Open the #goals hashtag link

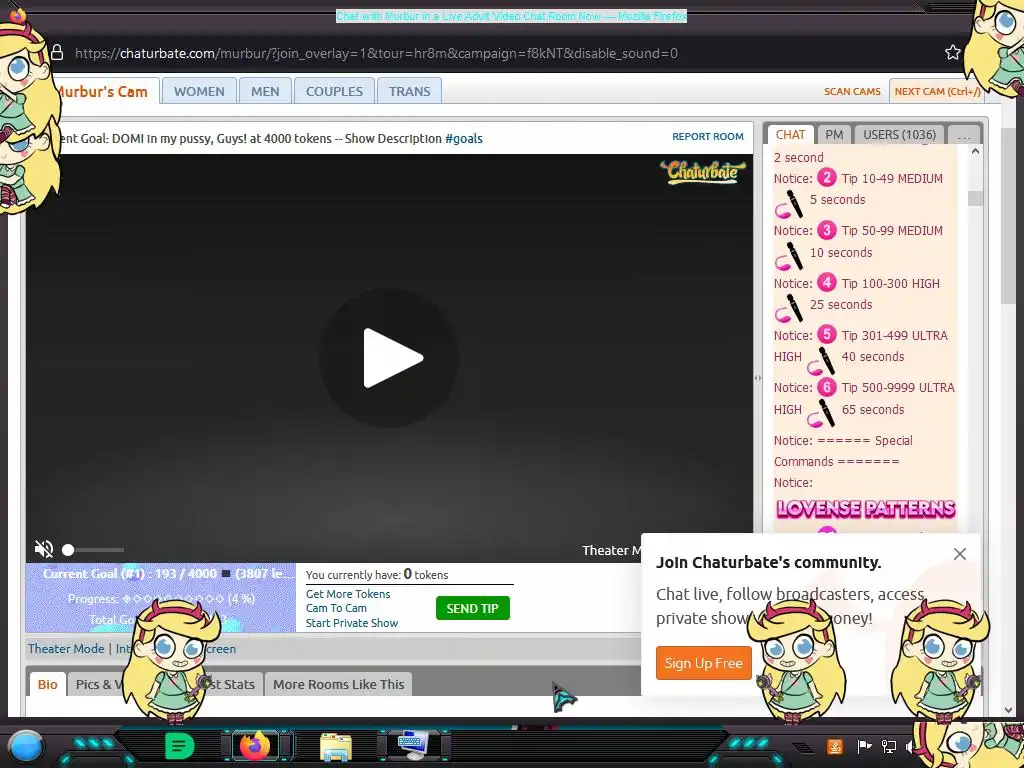point(464,138)
